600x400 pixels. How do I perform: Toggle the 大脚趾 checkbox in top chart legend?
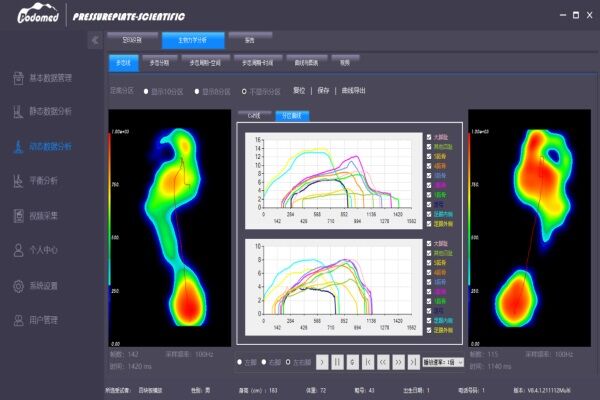click(429, 138)
